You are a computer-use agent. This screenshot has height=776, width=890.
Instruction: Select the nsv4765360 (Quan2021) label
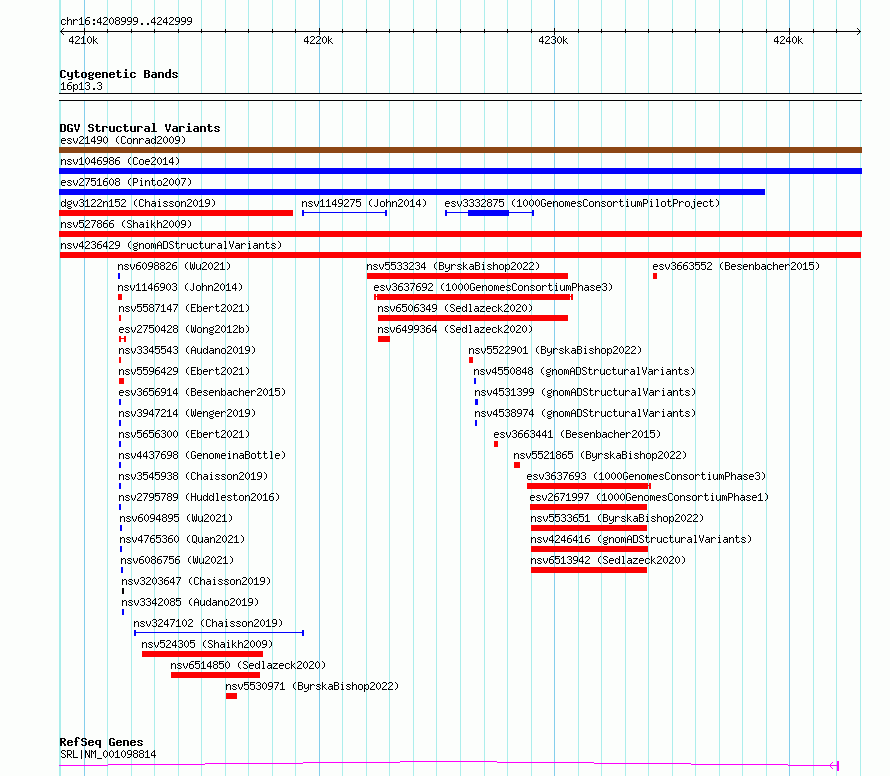click(182, 539)
